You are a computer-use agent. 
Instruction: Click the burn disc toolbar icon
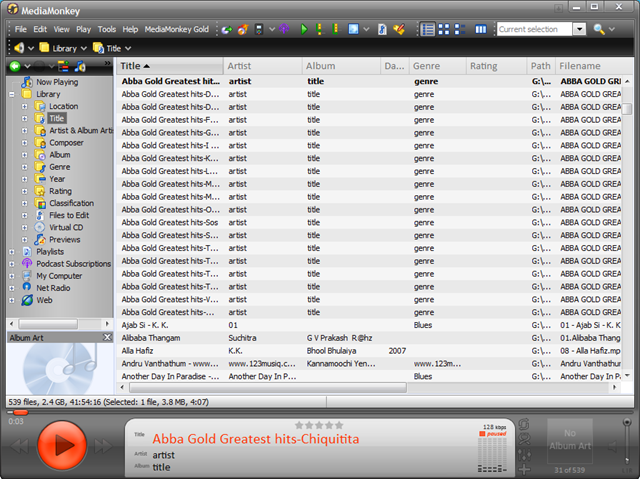point(243,29)
